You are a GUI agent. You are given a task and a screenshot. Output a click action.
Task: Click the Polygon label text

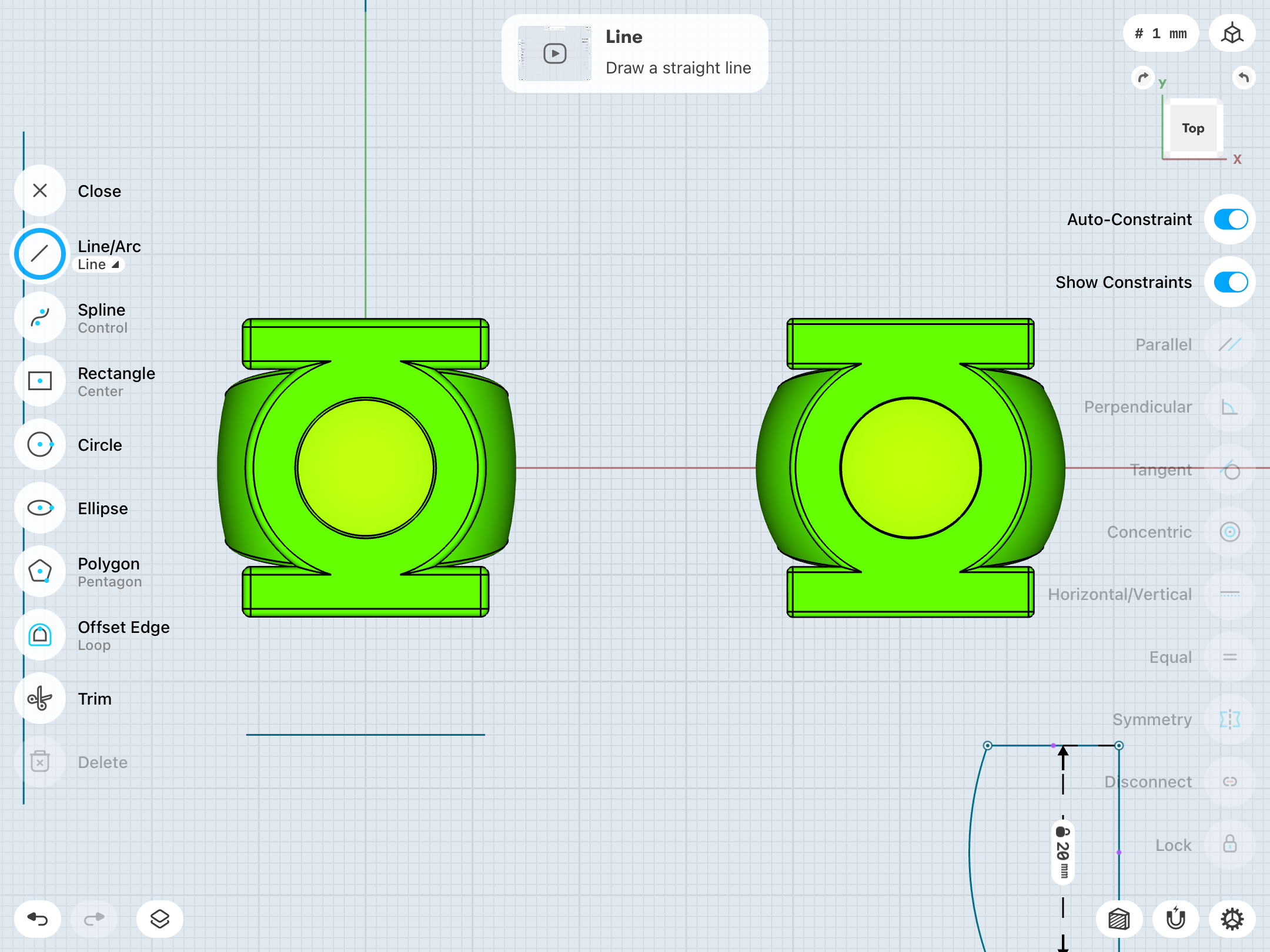[109, 564]
